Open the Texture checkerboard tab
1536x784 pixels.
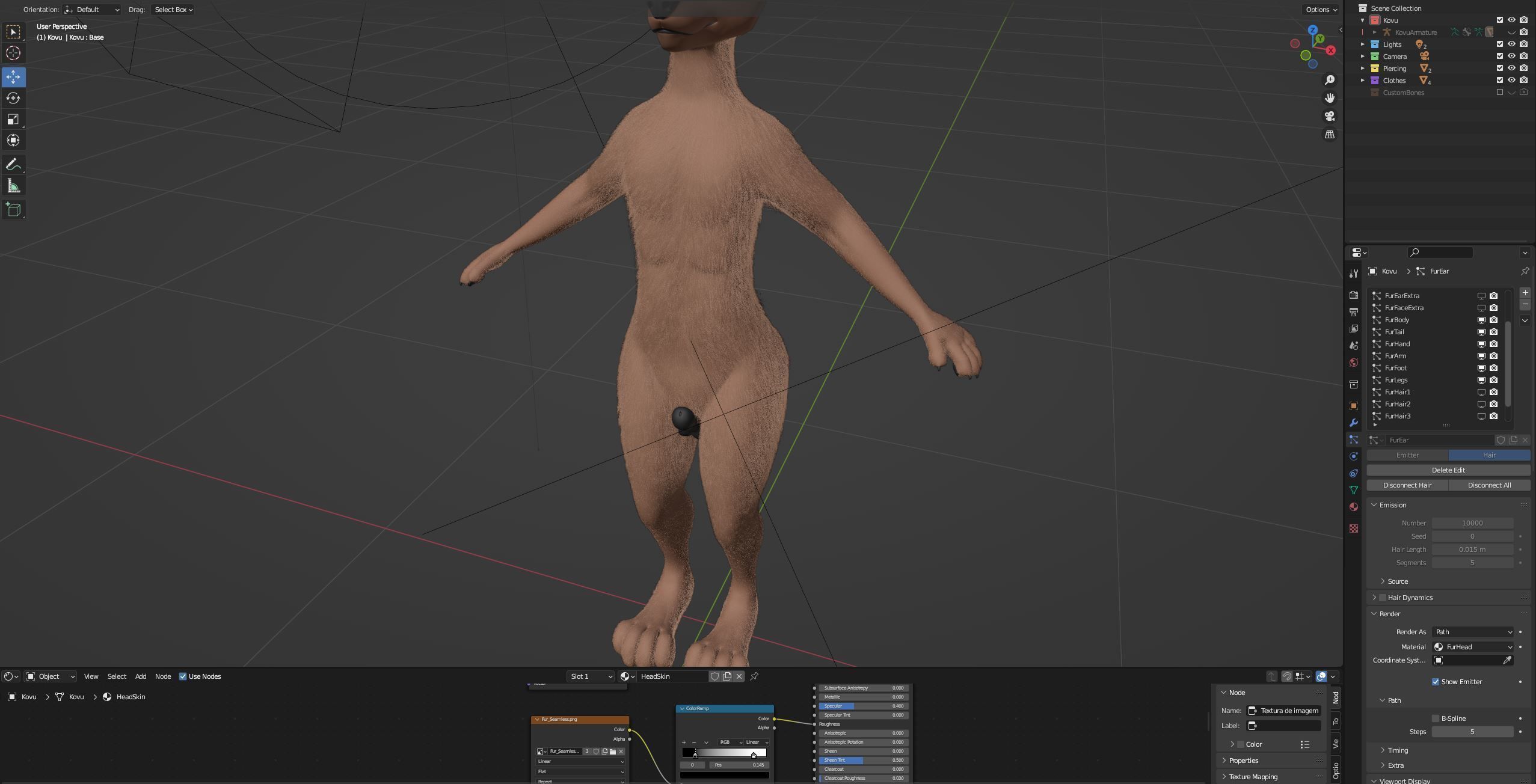tap(1354, 528)
